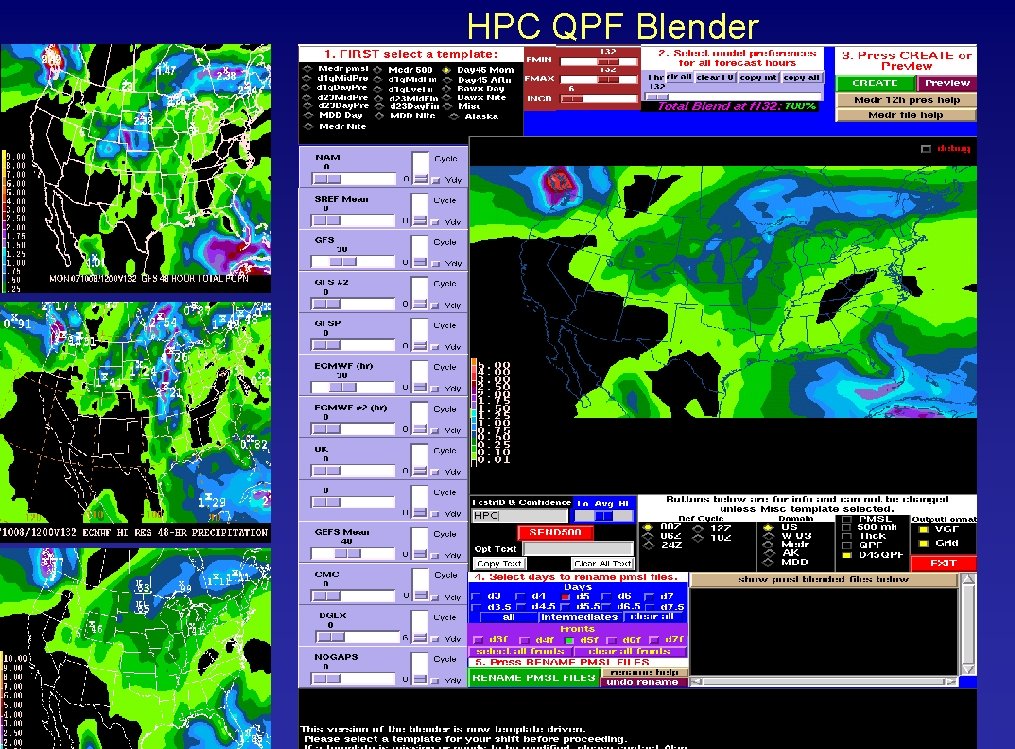Click the Opt Text input field
1015x749 pixels.
click(577, 548)
